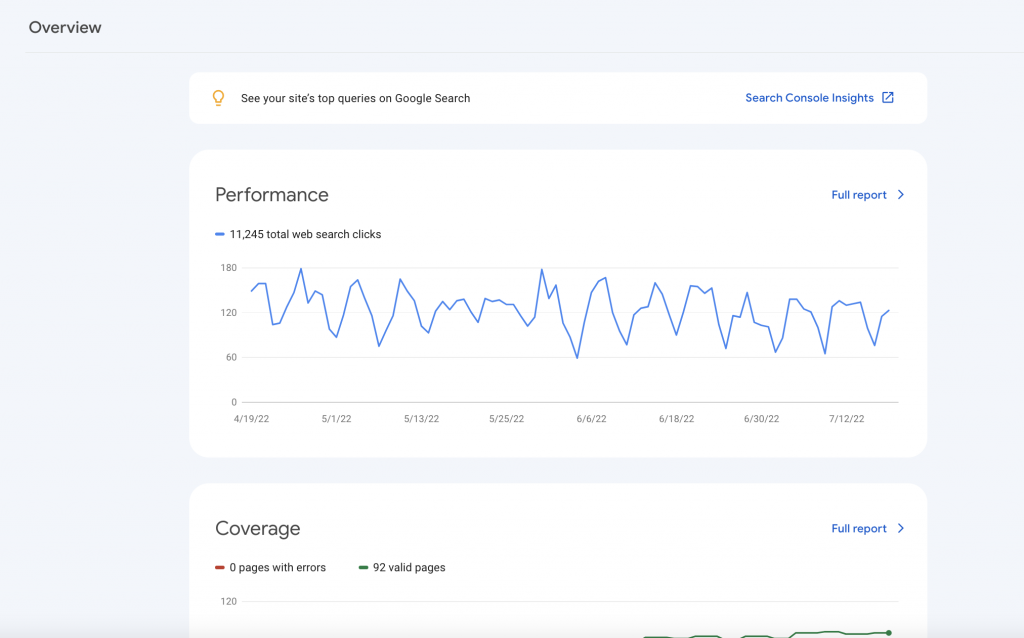Click the 7/12/22 date label on the chart axis

(846, 419)
